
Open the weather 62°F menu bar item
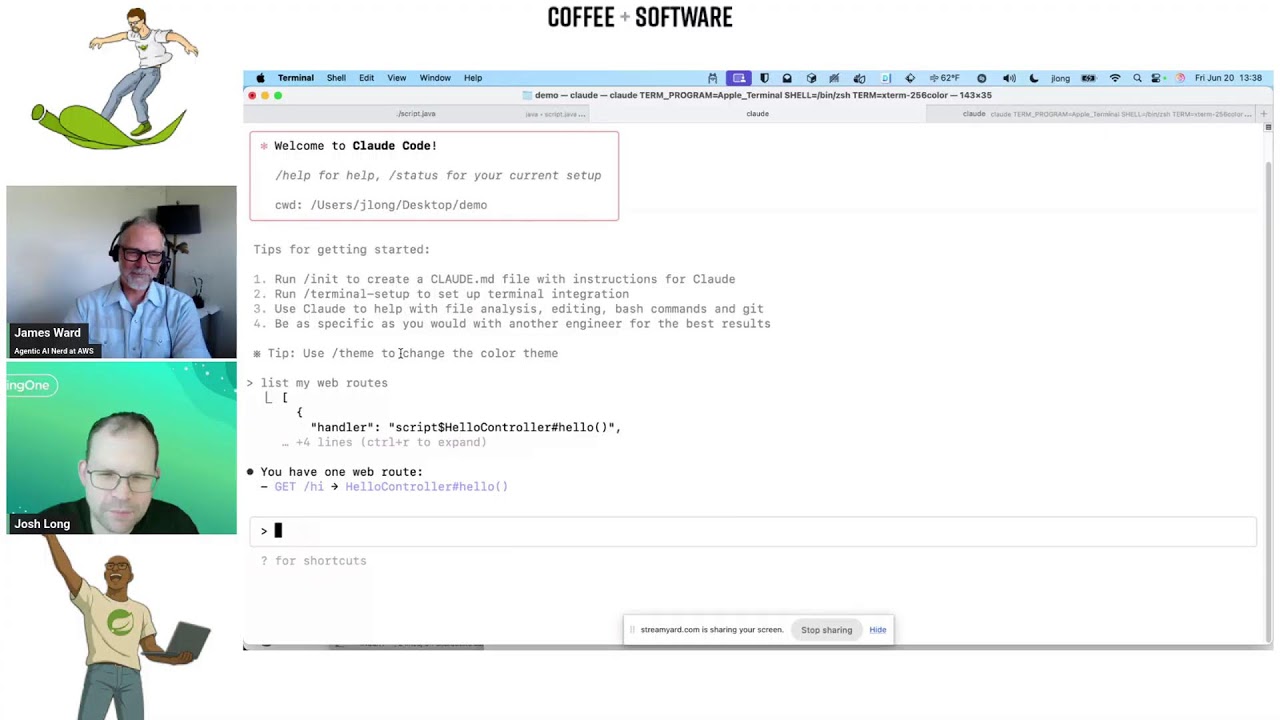tap(944, 78)
